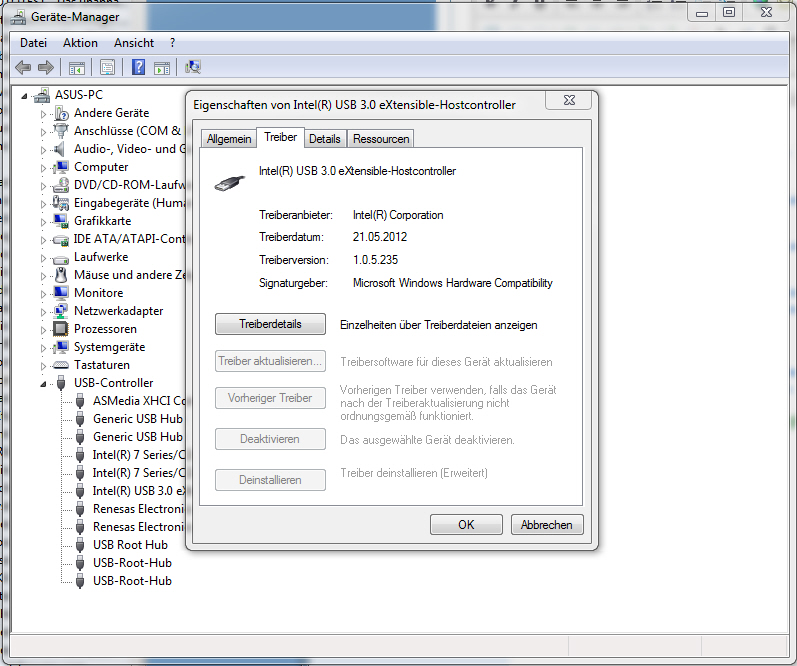Expand the Grafikkarte node
This screenshot has height=666, width=797.
43,222
